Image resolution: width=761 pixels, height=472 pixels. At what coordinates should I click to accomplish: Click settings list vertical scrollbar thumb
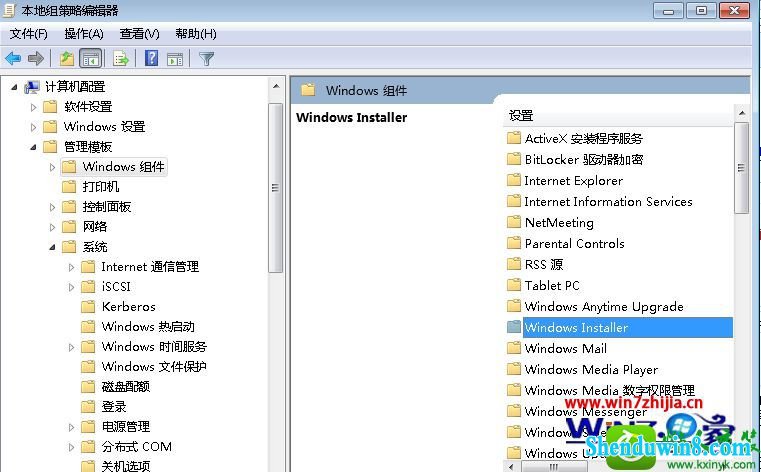click(x=742, y=168)
